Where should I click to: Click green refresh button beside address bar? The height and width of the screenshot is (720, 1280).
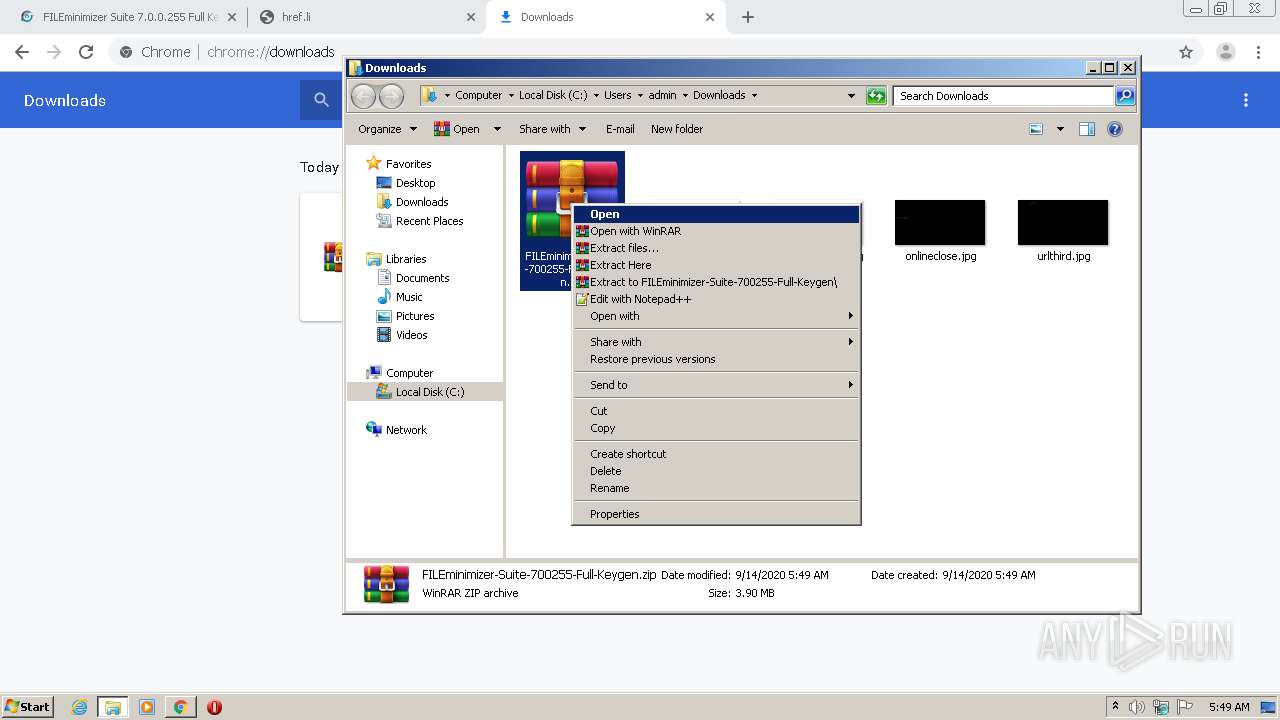tap(876, 96)
